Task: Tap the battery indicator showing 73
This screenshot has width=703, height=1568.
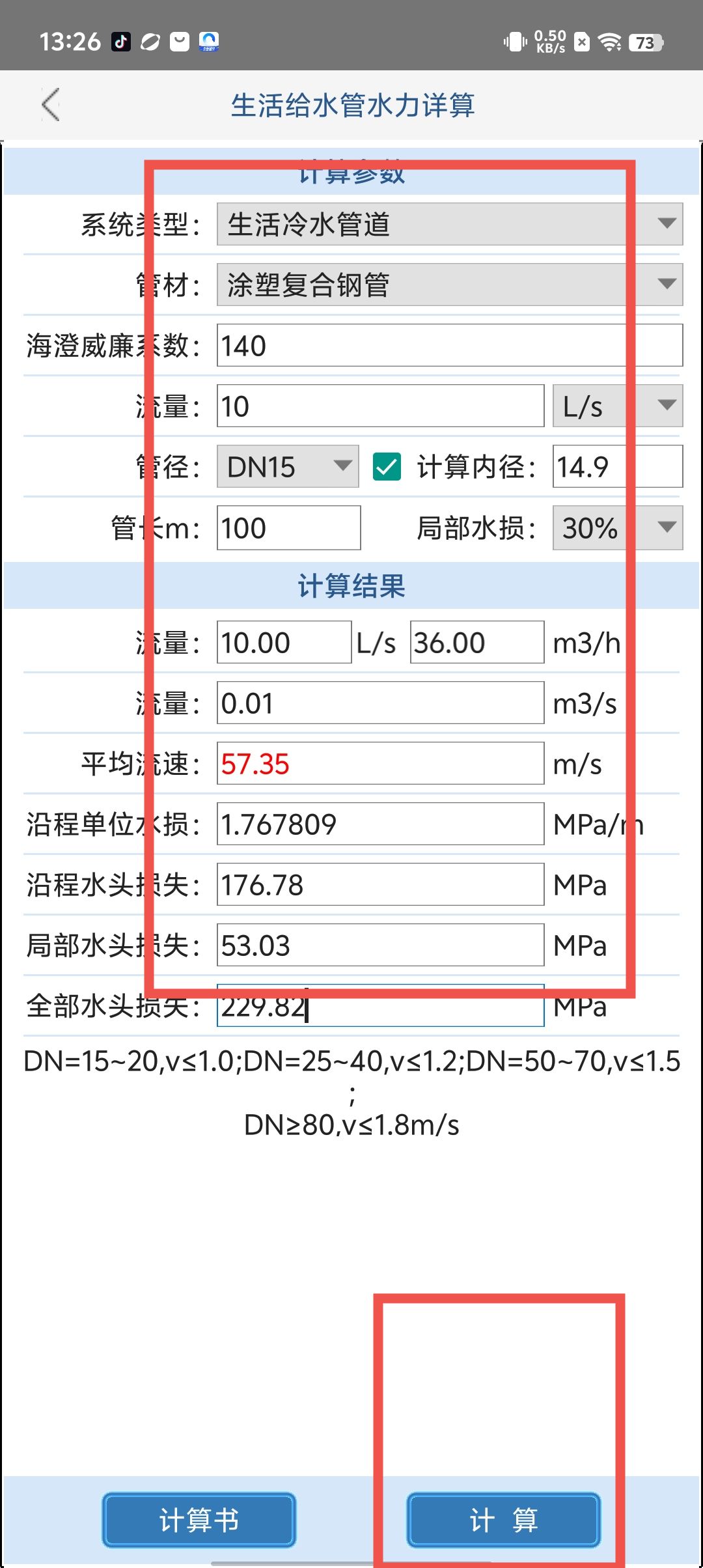Action: (x=646, y=43)
